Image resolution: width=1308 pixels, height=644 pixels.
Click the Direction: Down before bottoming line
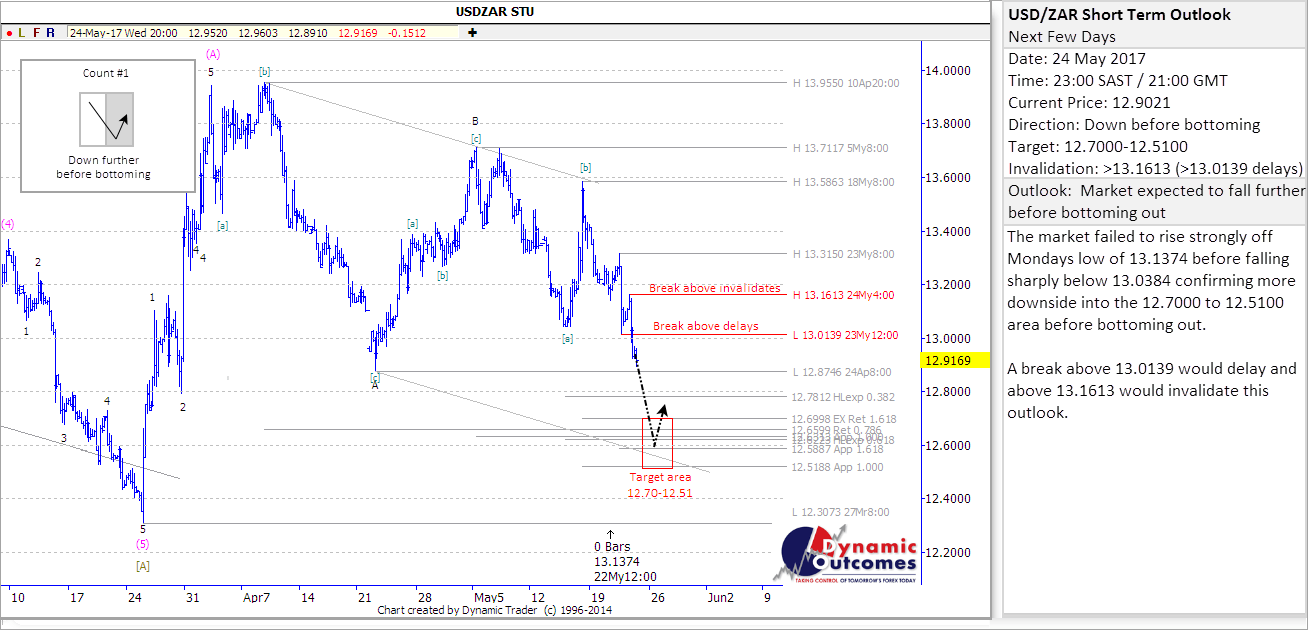point(1134,125)
